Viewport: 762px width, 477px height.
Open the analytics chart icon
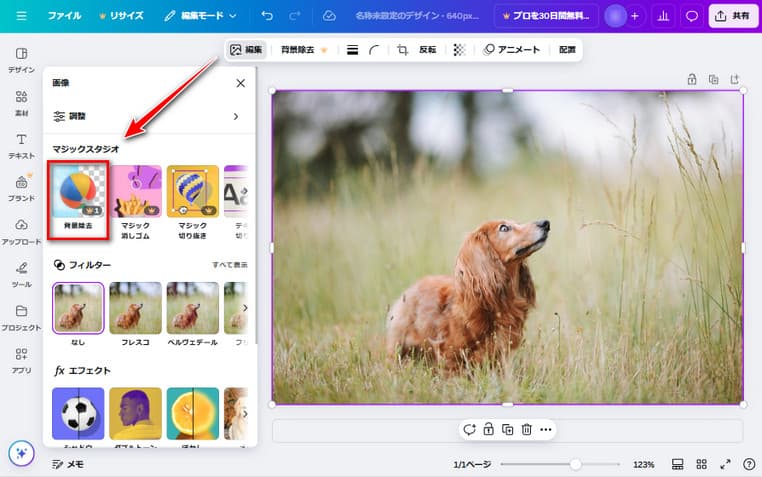(x=663, y=16)
